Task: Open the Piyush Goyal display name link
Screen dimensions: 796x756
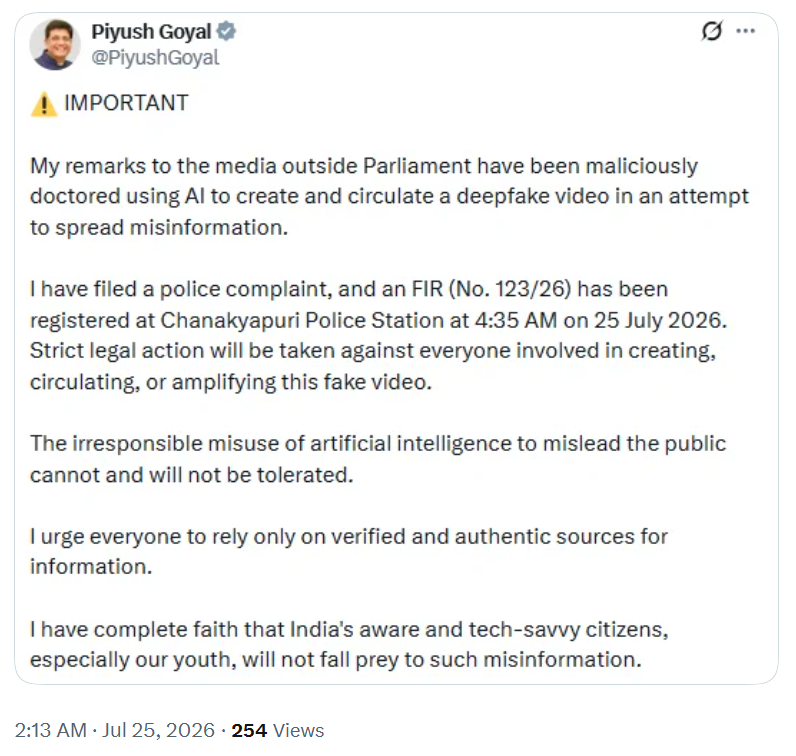Action: 151,31
